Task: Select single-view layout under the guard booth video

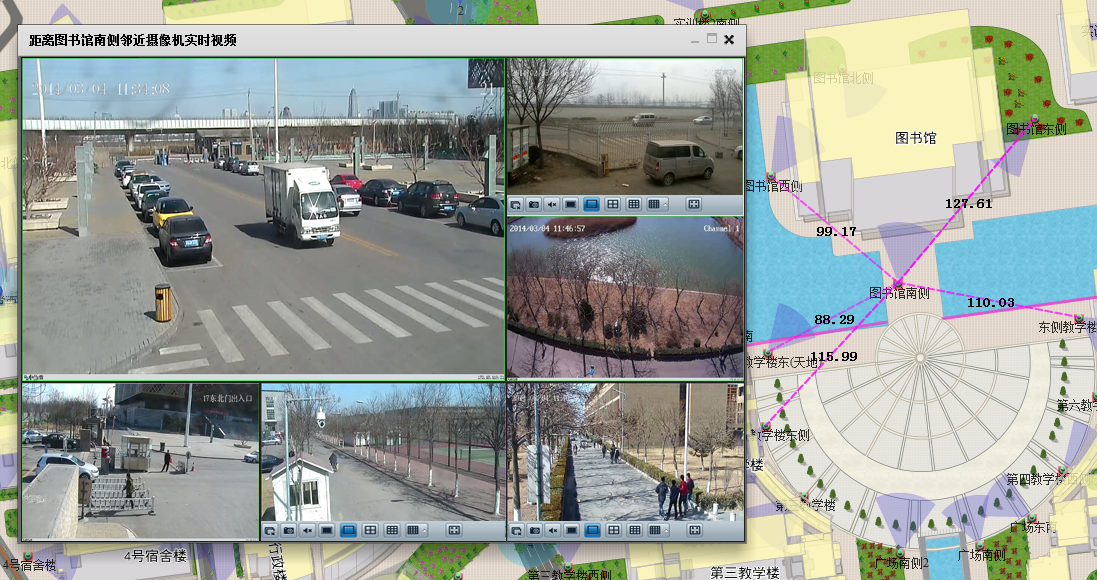Action: (348, 530)
